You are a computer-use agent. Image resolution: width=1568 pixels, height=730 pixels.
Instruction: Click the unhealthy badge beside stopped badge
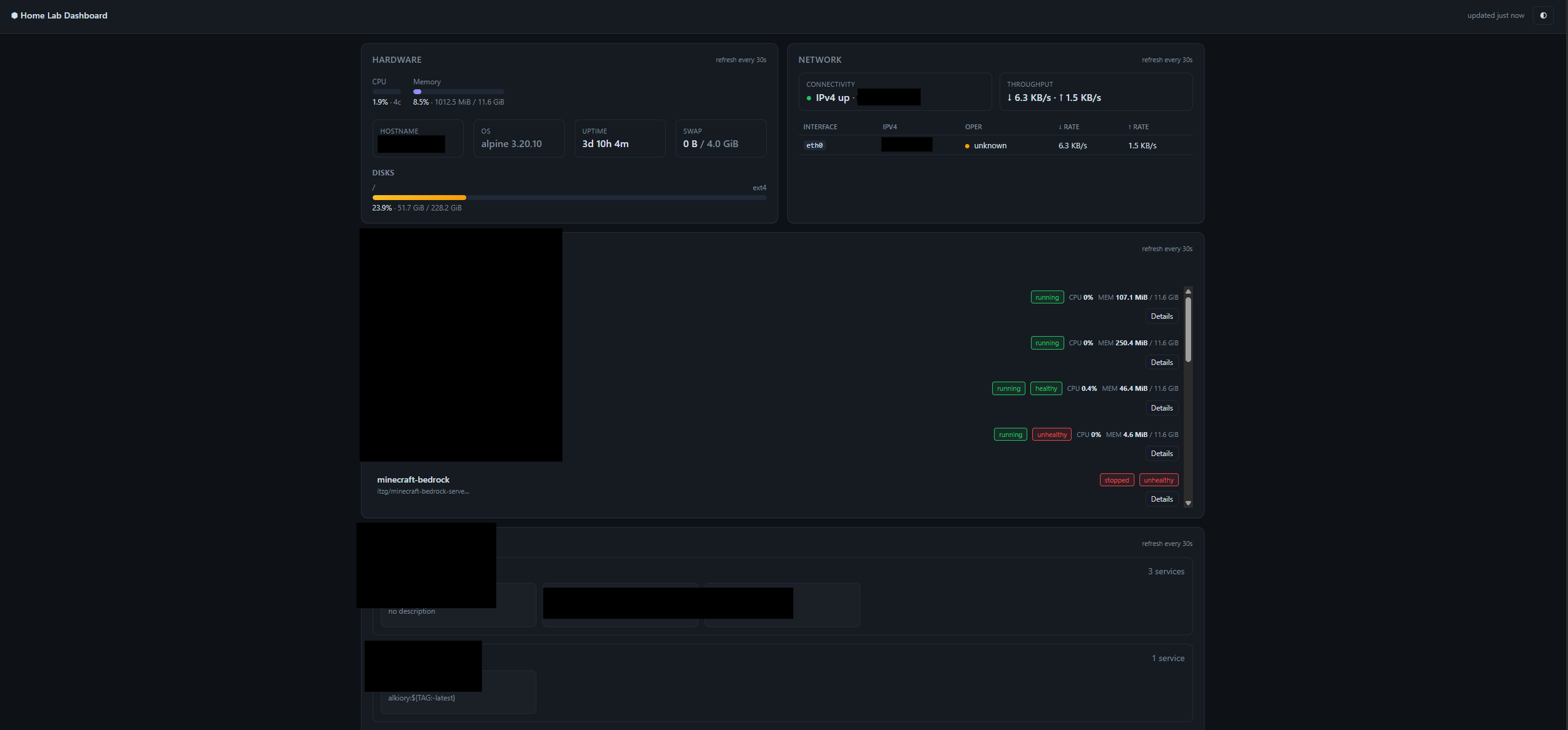pos(1158,480)
